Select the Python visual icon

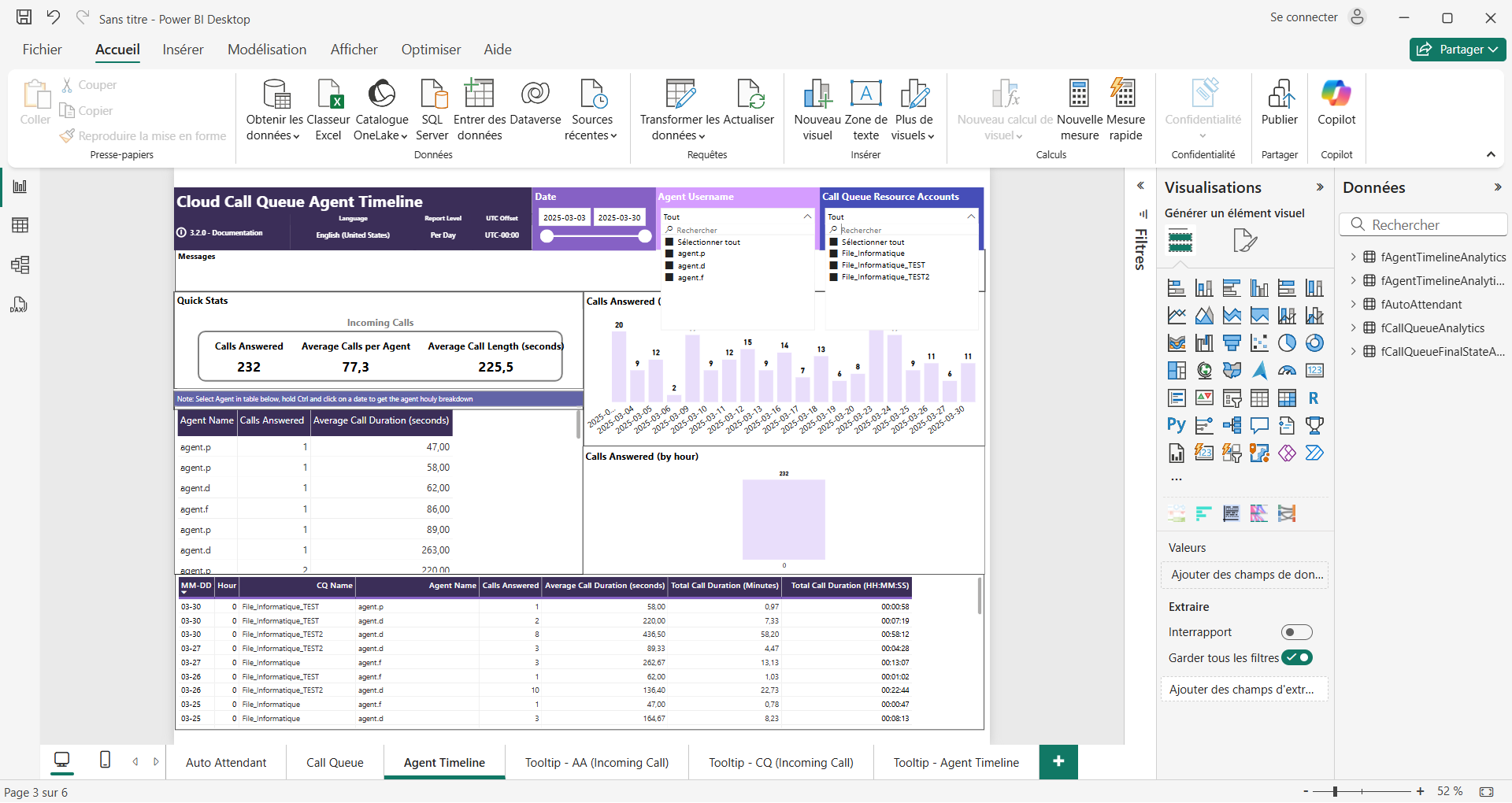click(x=1176, y=425)
